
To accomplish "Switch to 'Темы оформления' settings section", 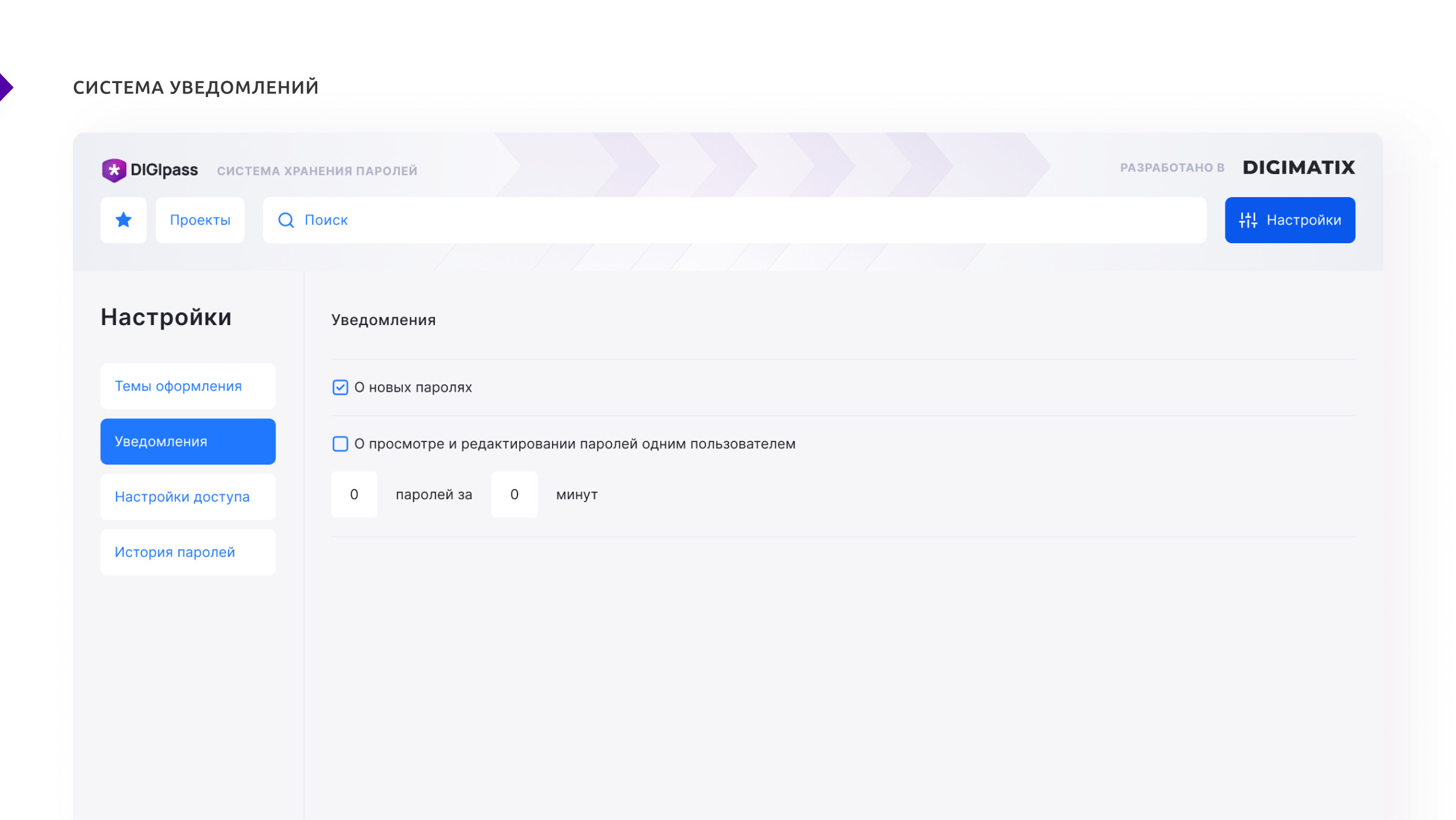I will [x=188, y=386].
